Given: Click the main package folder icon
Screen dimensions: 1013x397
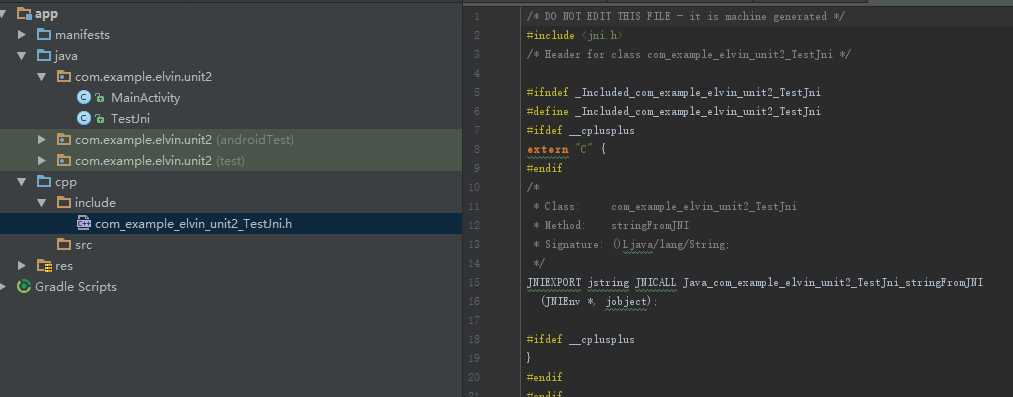Looking at the screenshot, I should (64, 76).
